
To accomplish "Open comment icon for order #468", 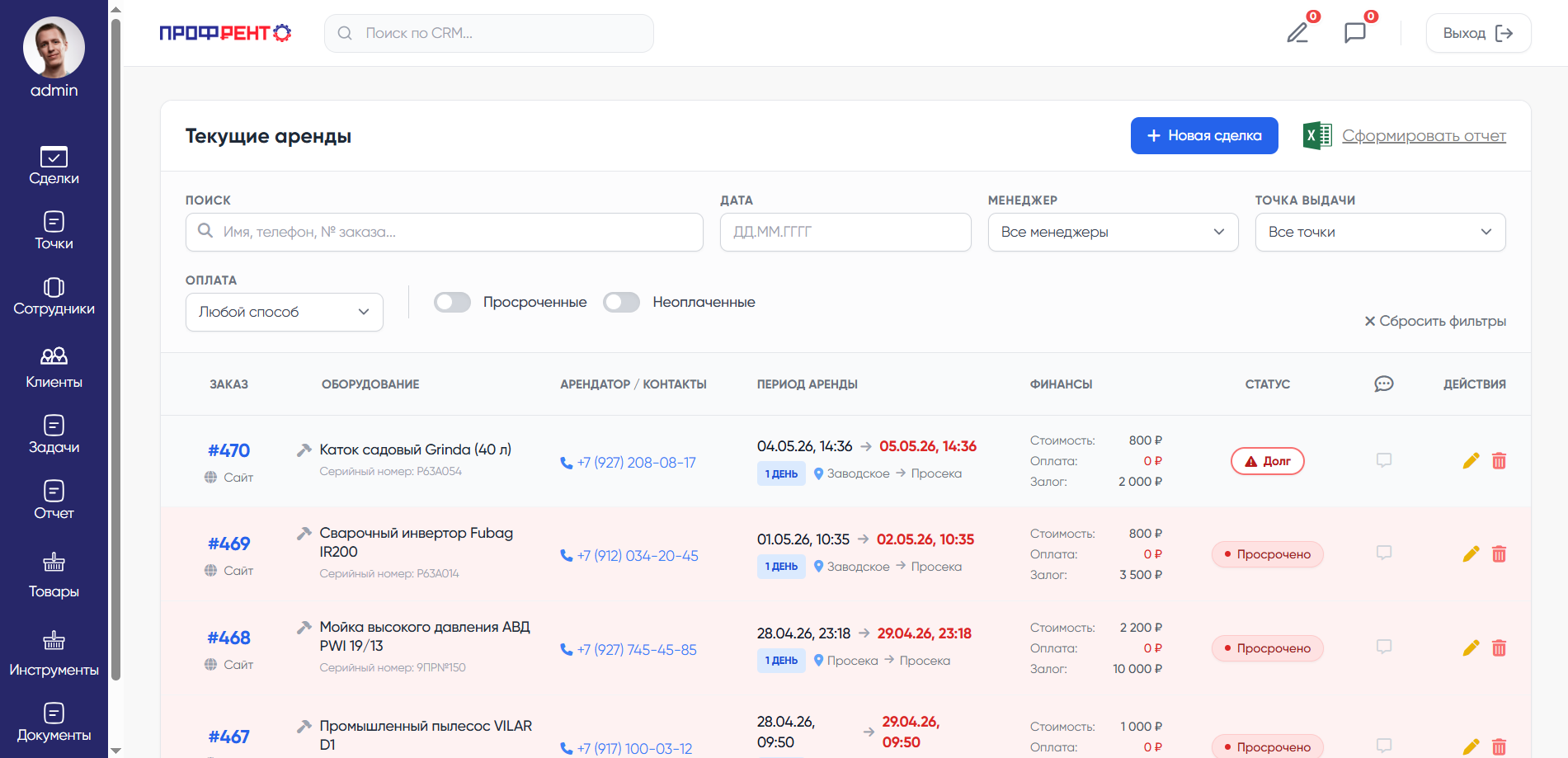I will (x=1384, y=647).
